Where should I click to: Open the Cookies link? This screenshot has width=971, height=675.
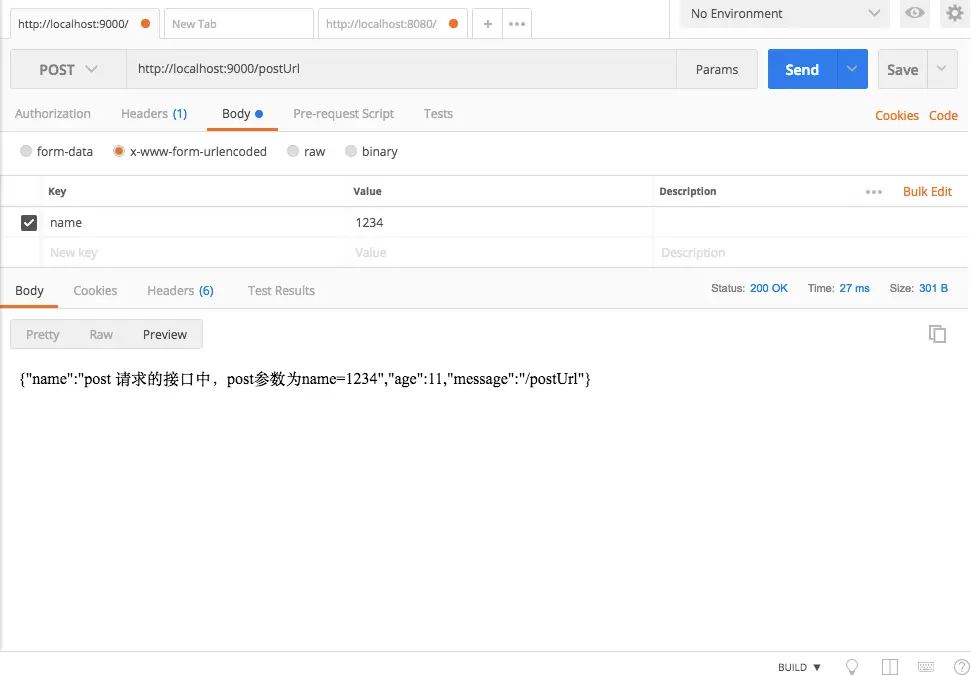tap(896, 115)
